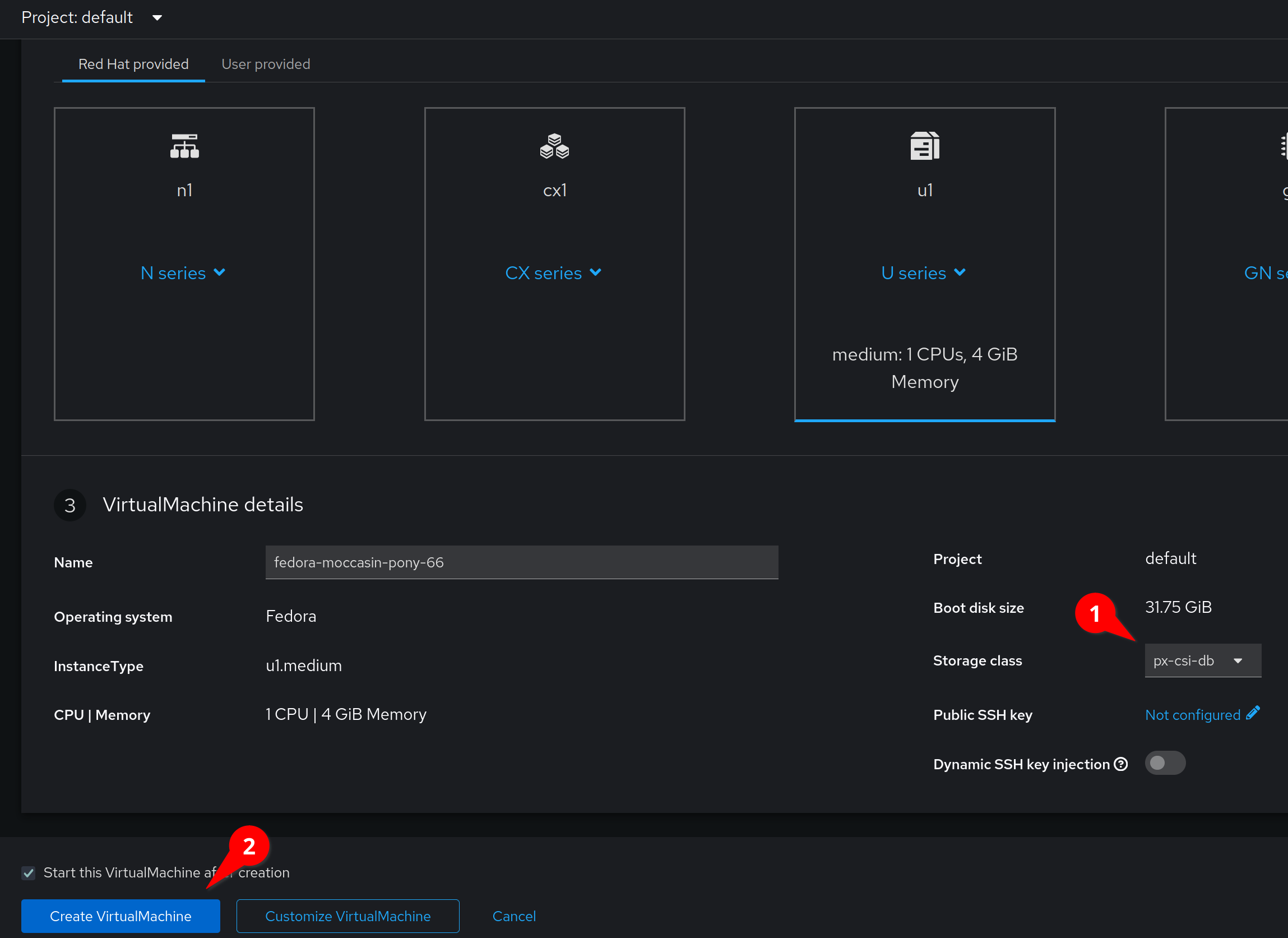Viewport: 1288px width, 938px height.
Task: Edit the VM name fedora-moccasin-pony-66
Action: coord(521,562)
